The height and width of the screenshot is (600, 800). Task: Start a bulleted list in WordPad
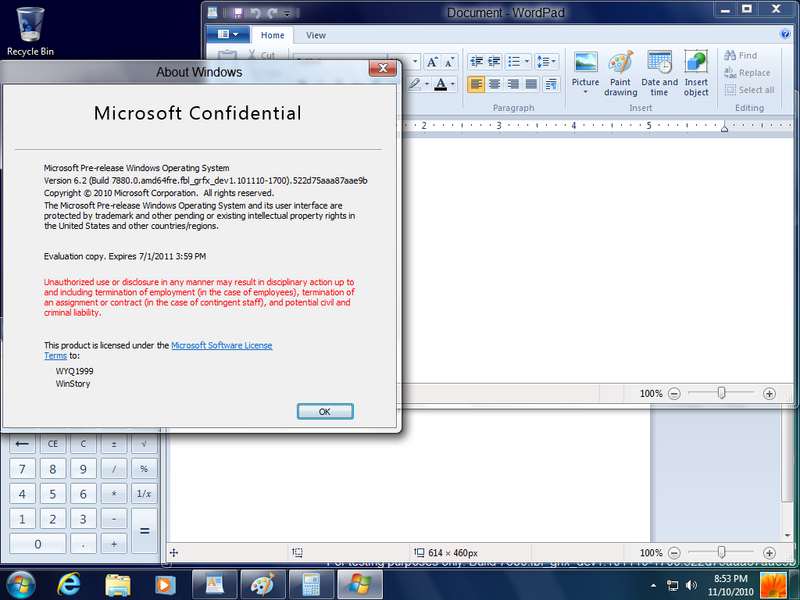coord(514,62)
